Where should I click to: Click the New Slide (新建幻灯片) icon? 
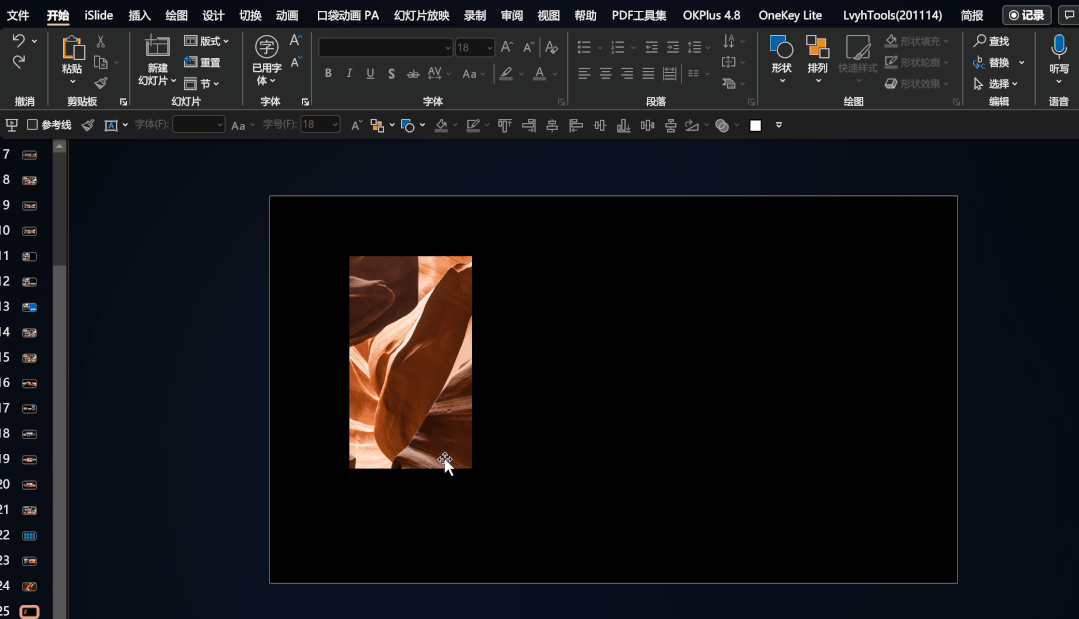157,47
